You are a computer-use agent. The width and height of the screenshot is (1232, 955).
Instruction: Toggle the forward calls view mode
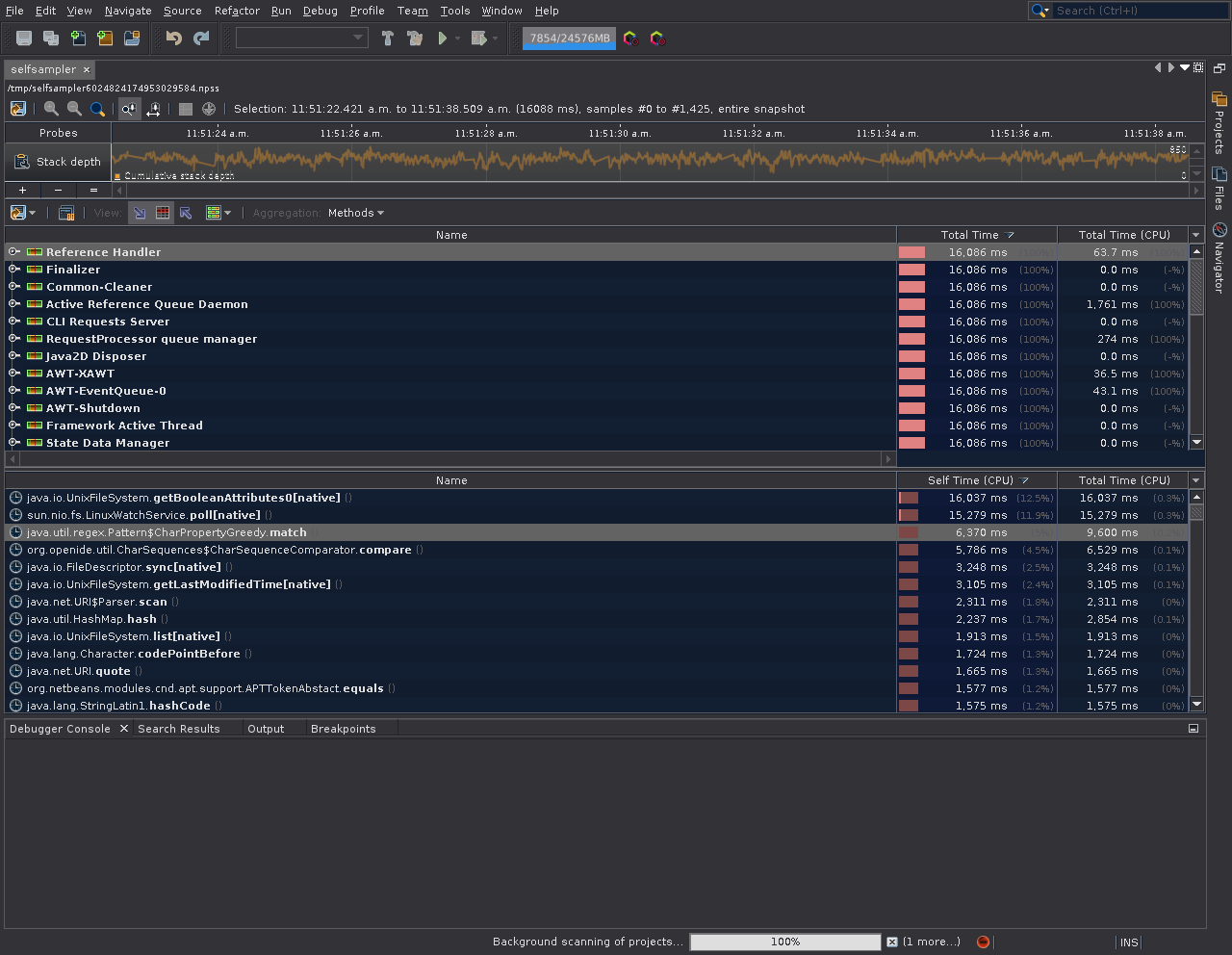pyautogui.click(x=138, y=213)
